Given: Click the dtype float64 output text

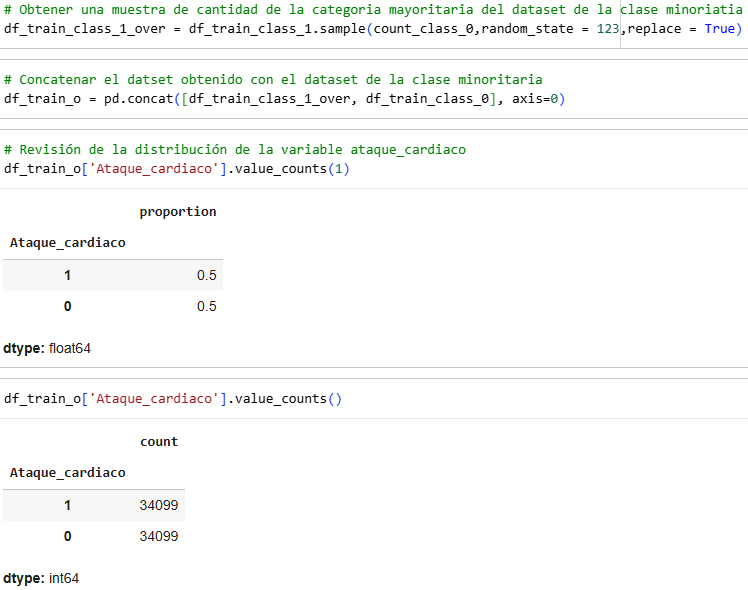Looking at the screenshot, I should point(47,349).
